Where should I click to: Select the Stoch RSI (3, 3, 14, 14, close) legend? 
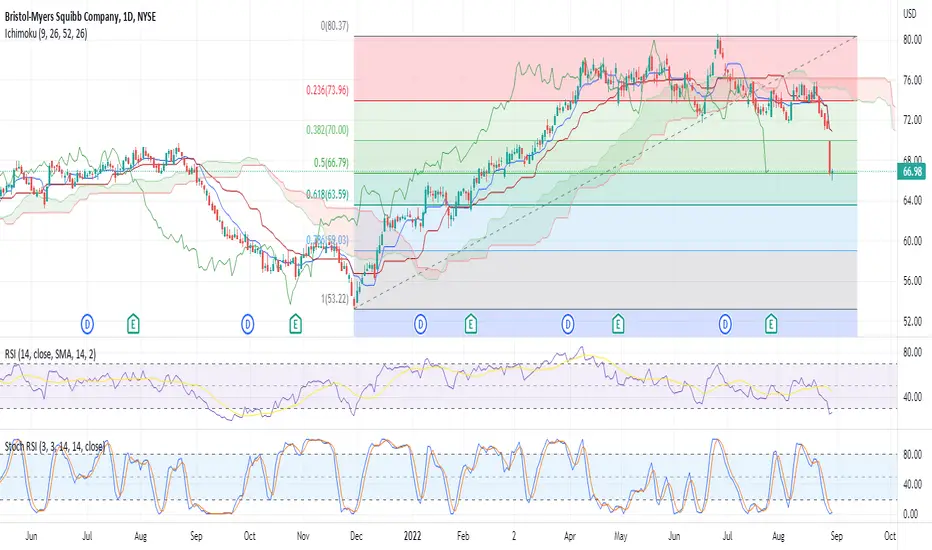55,446
